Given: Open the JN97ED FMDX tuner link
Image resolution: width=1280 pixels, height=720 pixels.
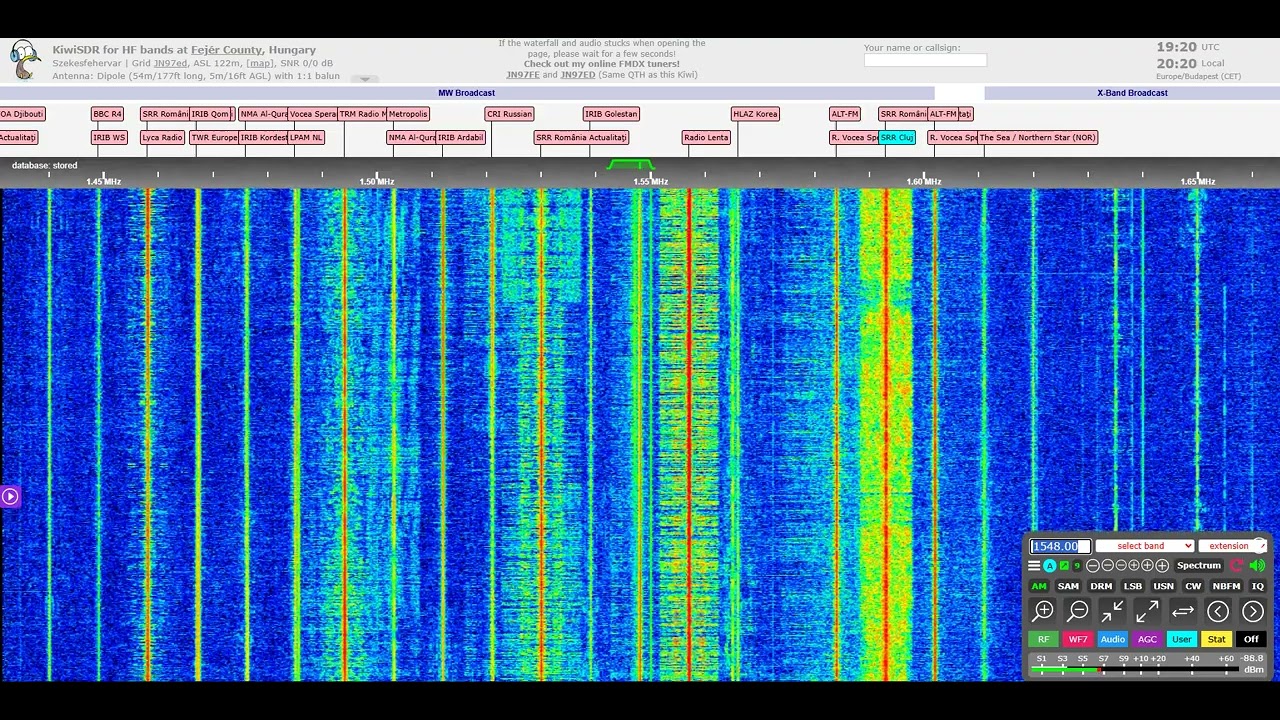Looking at the screenshot, I should [x=578, y=75].
